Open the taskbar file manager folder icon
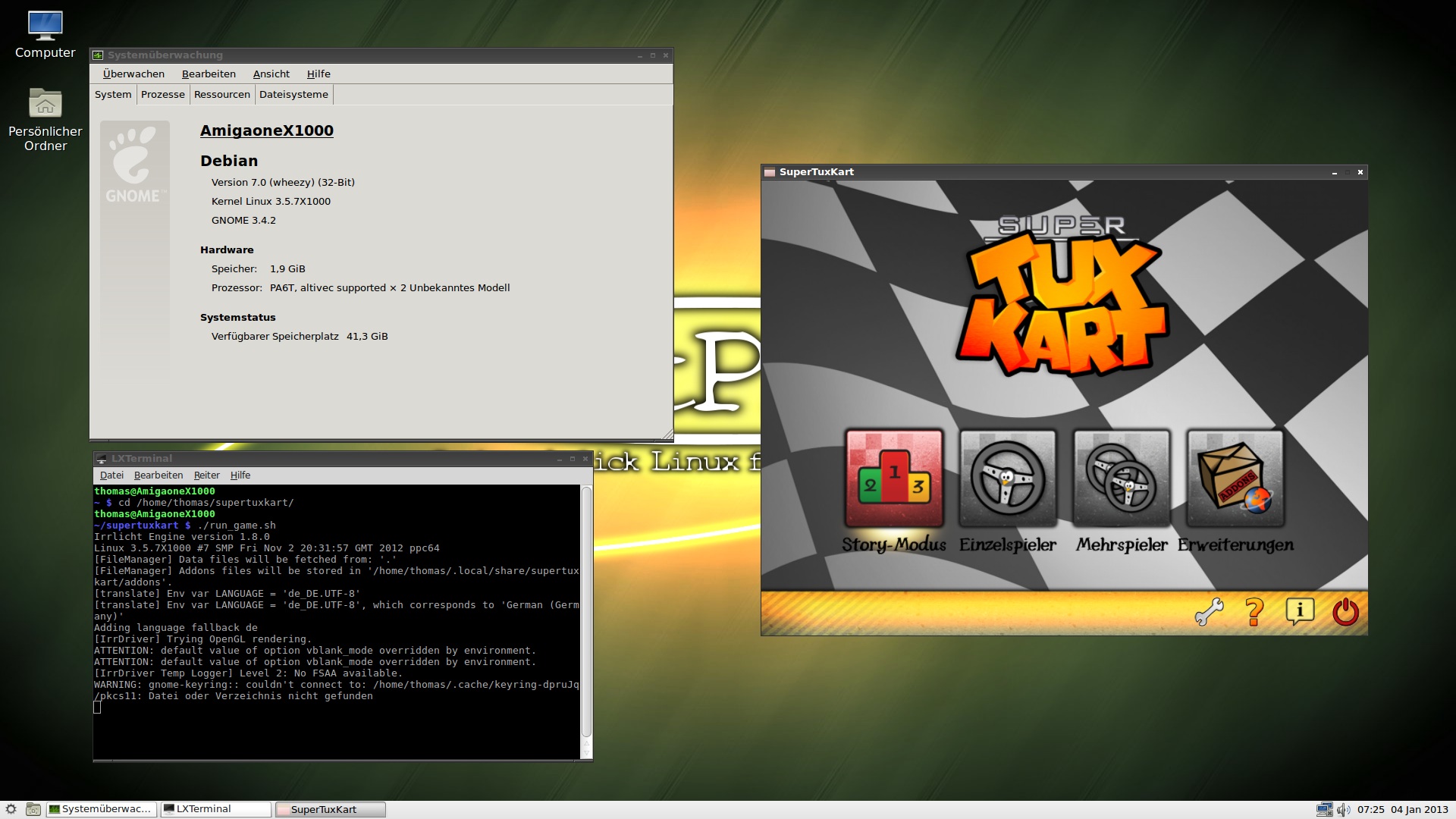Viewport: 1456px width, 819px height. (x=33, y=809)
